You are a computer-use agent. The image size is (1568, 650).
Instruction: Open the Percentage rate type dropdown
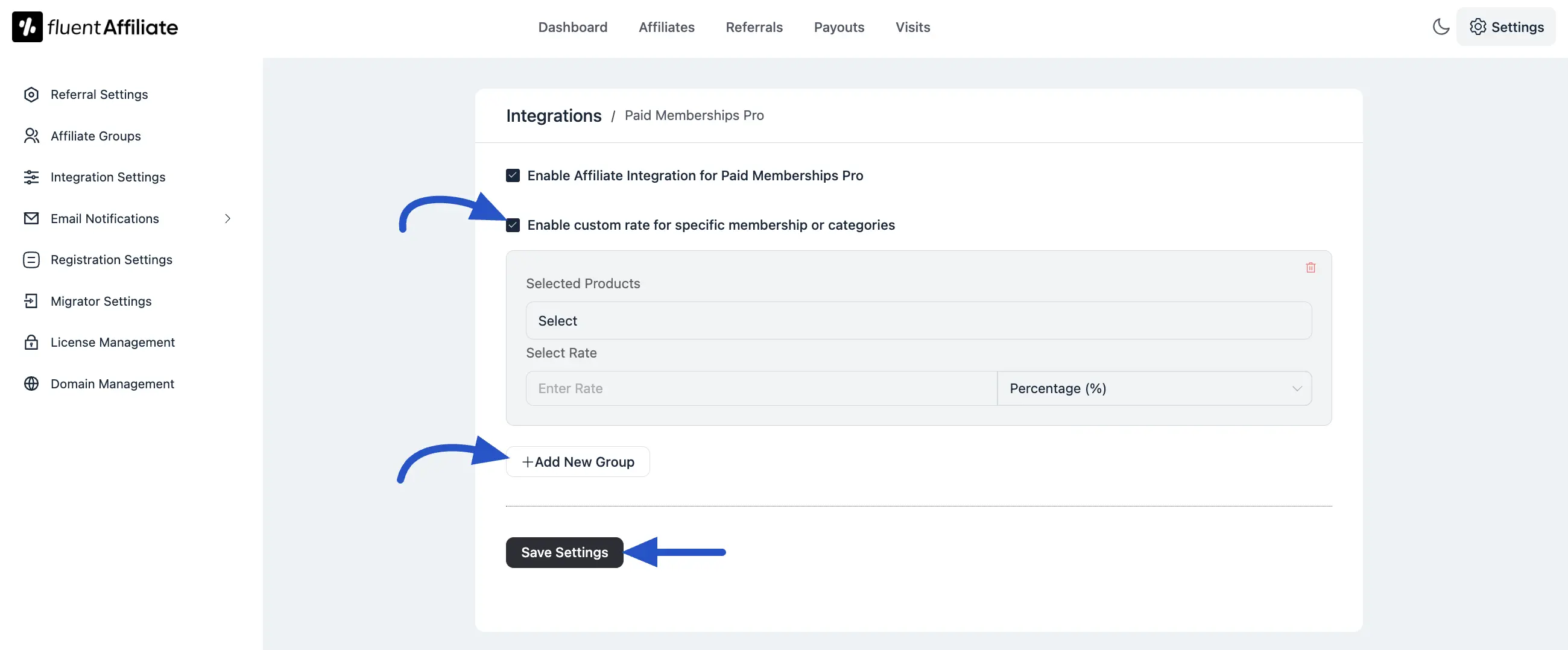tap(1155, 388)
